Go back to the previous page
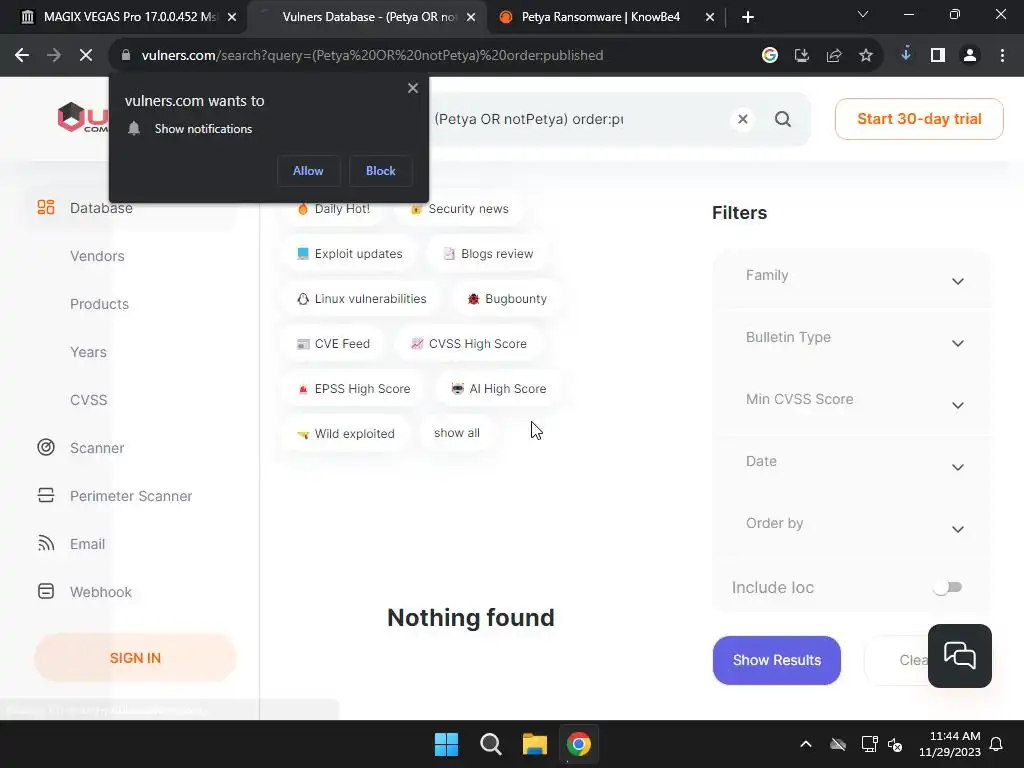 coord(22,56)
